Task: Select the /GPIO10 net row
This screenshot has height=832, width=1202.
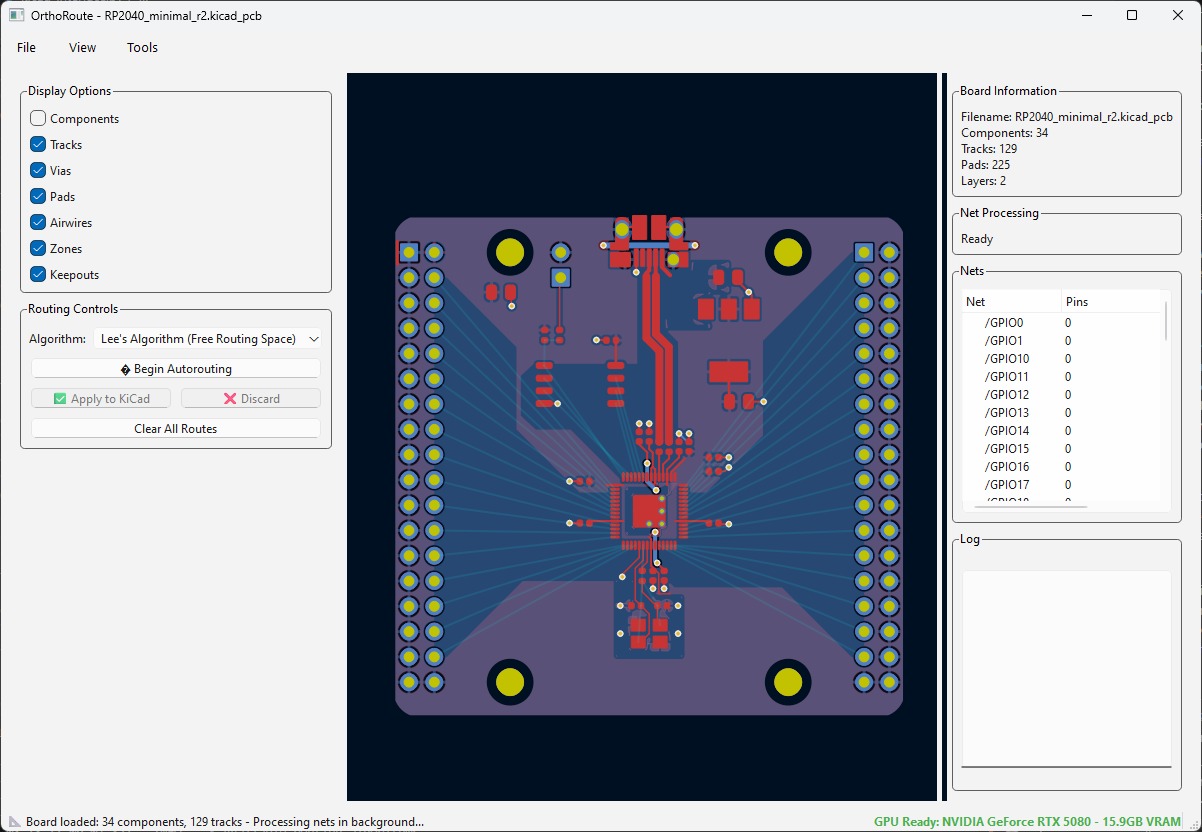Action: [1060, 359]
